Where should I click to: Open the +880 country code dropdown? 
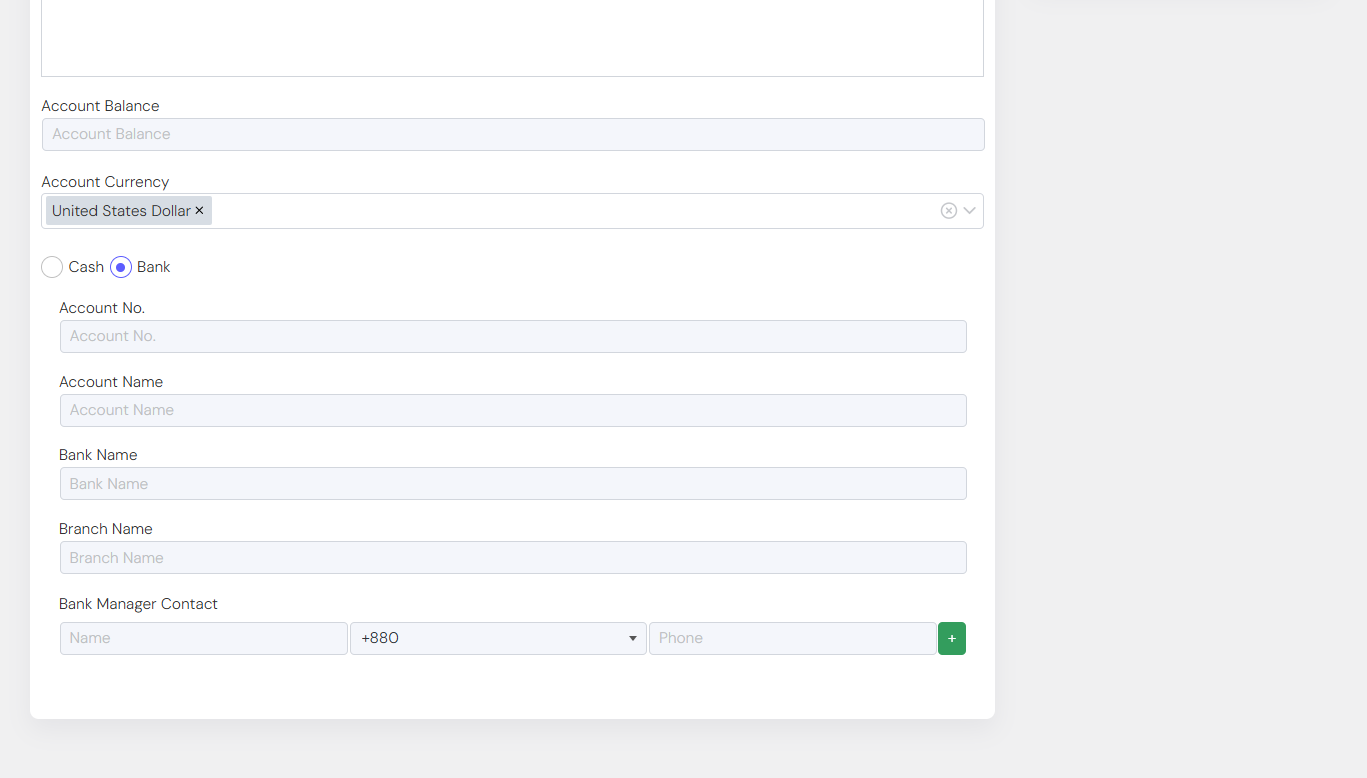[498, 638]
